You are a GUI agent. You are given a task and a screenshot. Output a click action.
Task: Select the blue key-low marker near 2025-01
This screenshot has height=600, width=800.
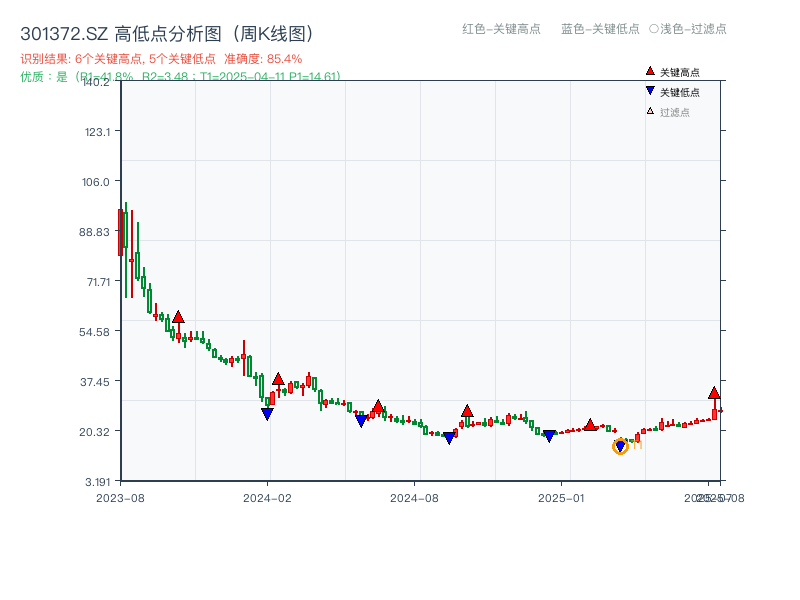pos(549,435)
